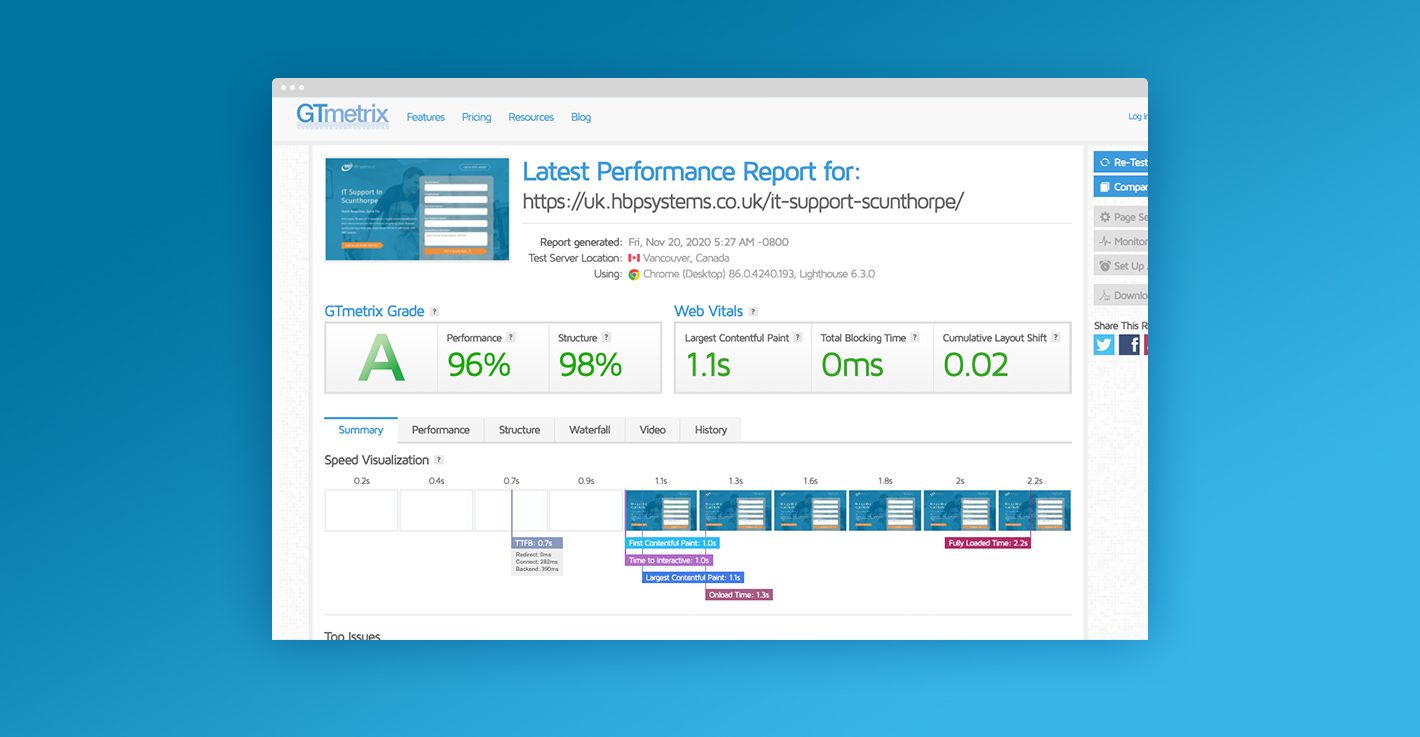Click help icon for Total Blocking Time

click(915, 338)
